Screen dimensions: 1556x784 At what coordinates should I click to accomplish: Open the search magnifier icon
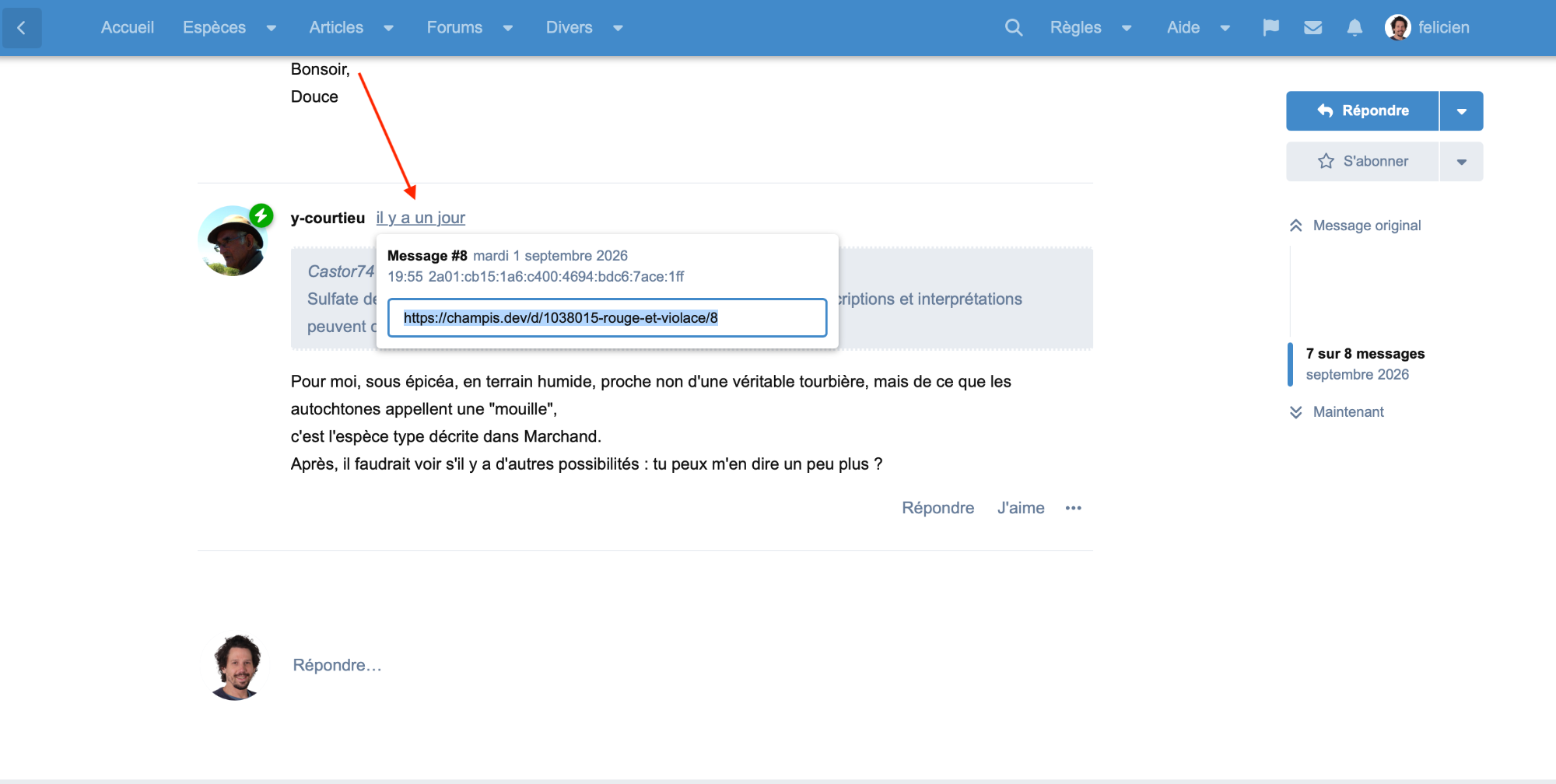coord(1013,28)
